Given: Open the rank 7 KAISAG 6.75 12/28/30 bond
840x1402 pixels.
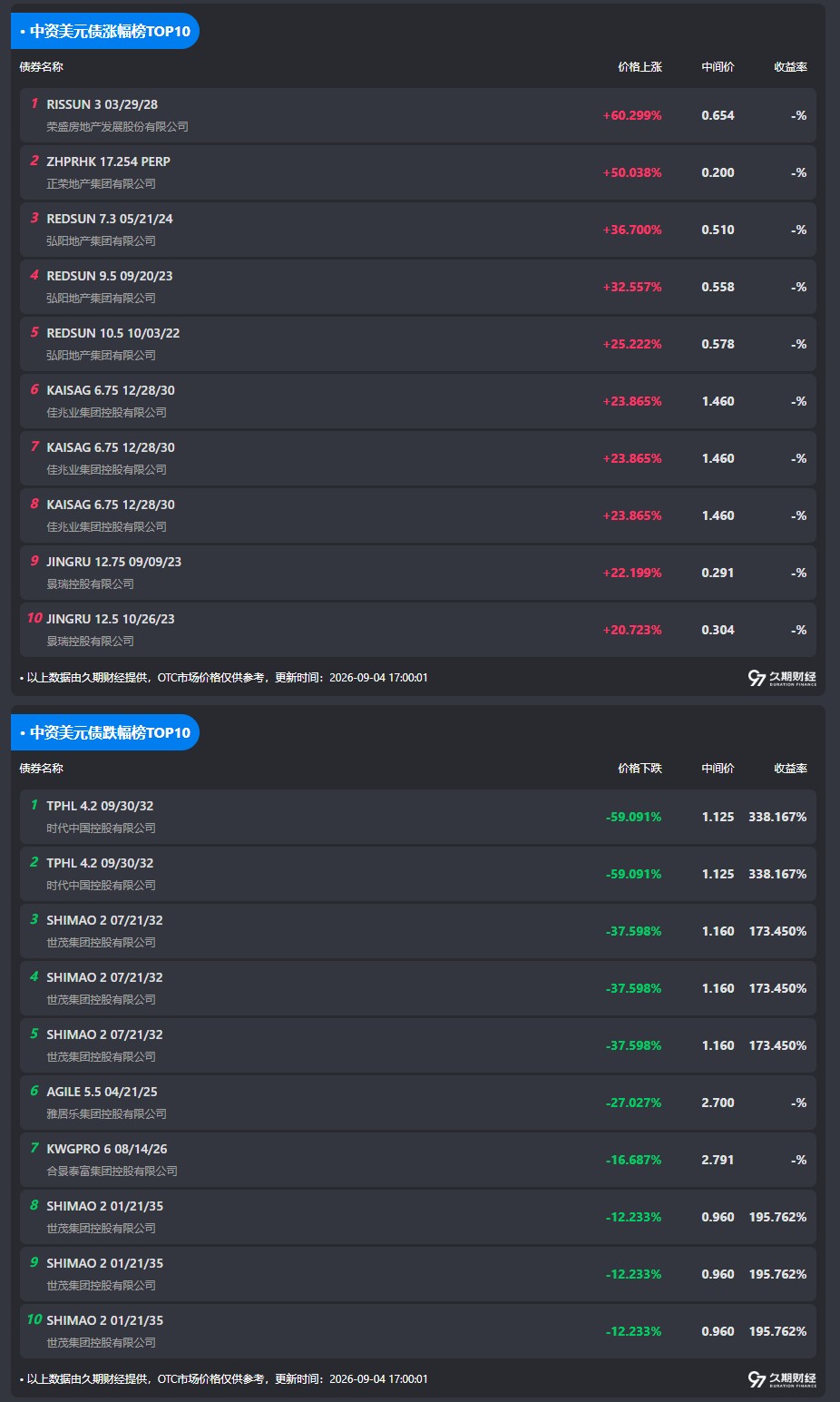Looking at the screenshot, I should [111, 447].
